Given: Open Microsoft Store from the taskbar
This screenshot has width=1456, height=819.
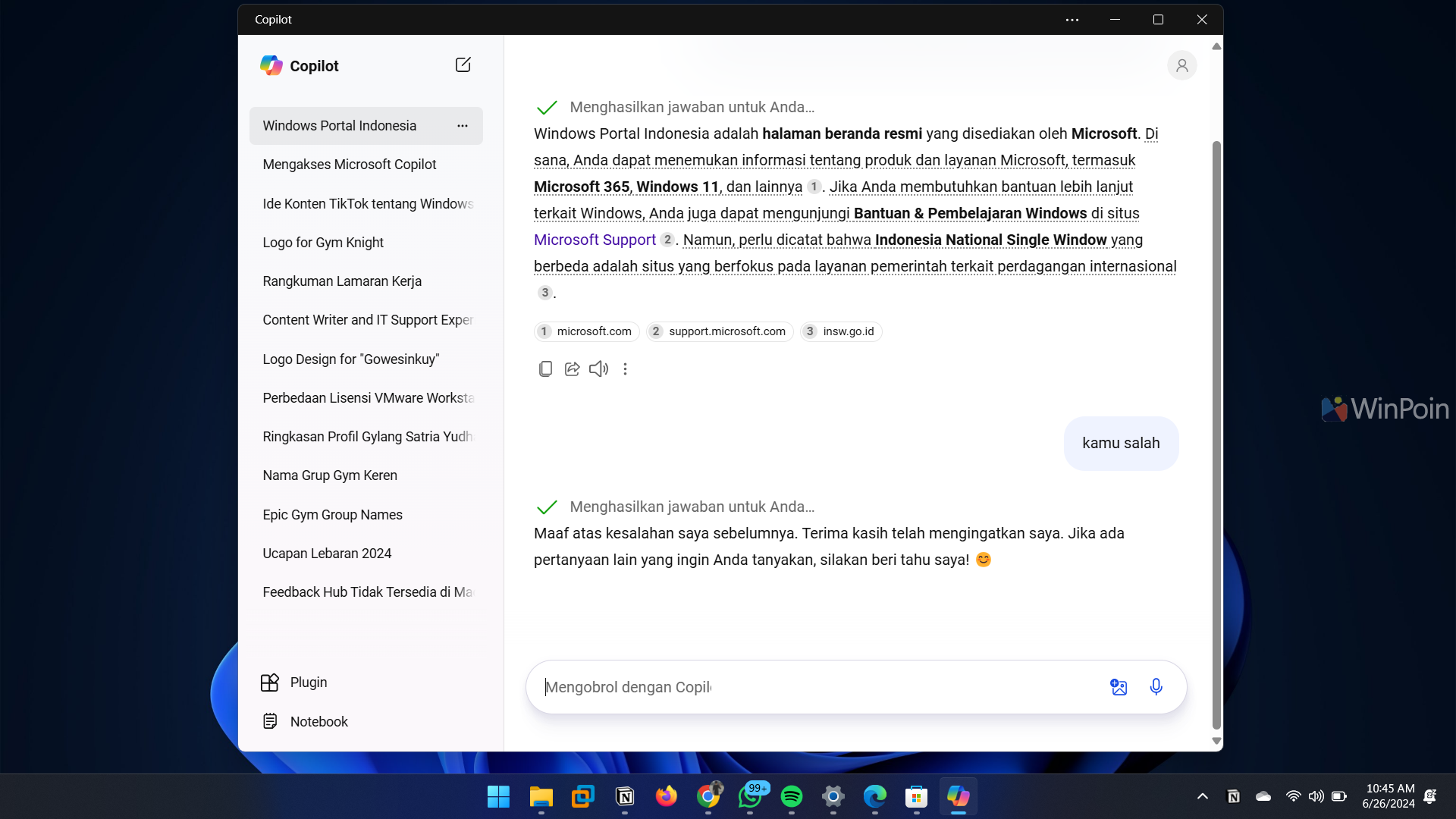Looking at the screenshot, I should [x=917, y=797].
